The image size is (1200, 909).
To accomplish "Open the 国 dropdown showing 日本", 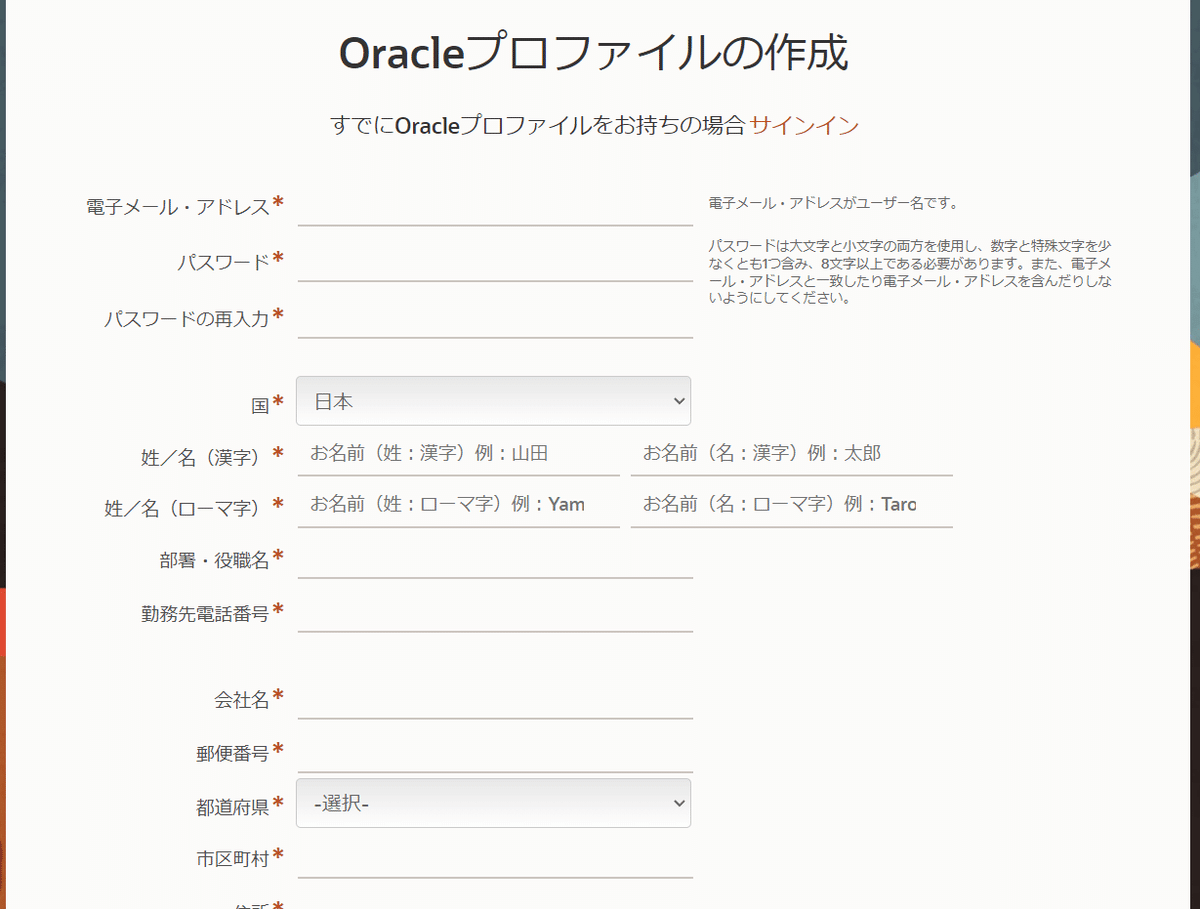I will [x=493, y=401].
